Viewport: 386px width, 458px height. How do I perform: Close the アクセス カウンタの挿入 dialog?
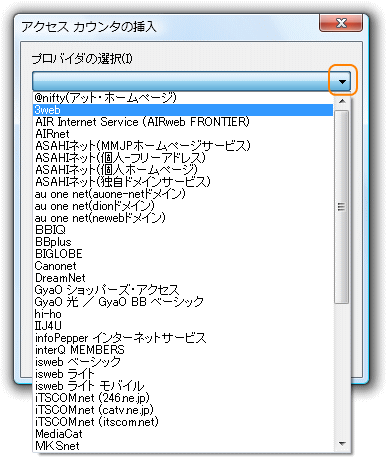coord(341,23)
